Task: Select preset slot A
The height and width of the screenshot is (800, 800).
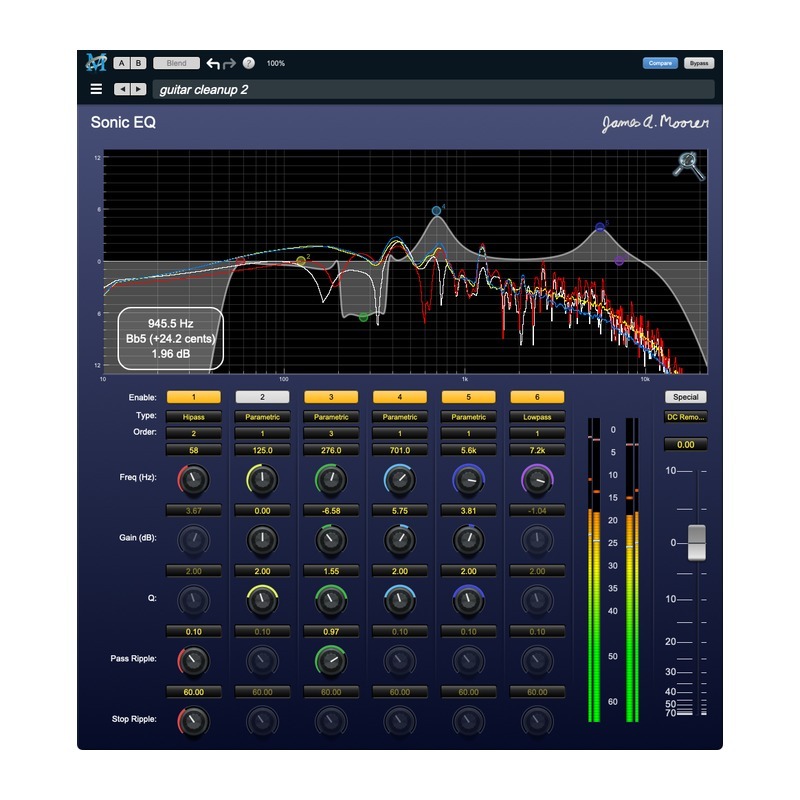Action: click(121, 63)
